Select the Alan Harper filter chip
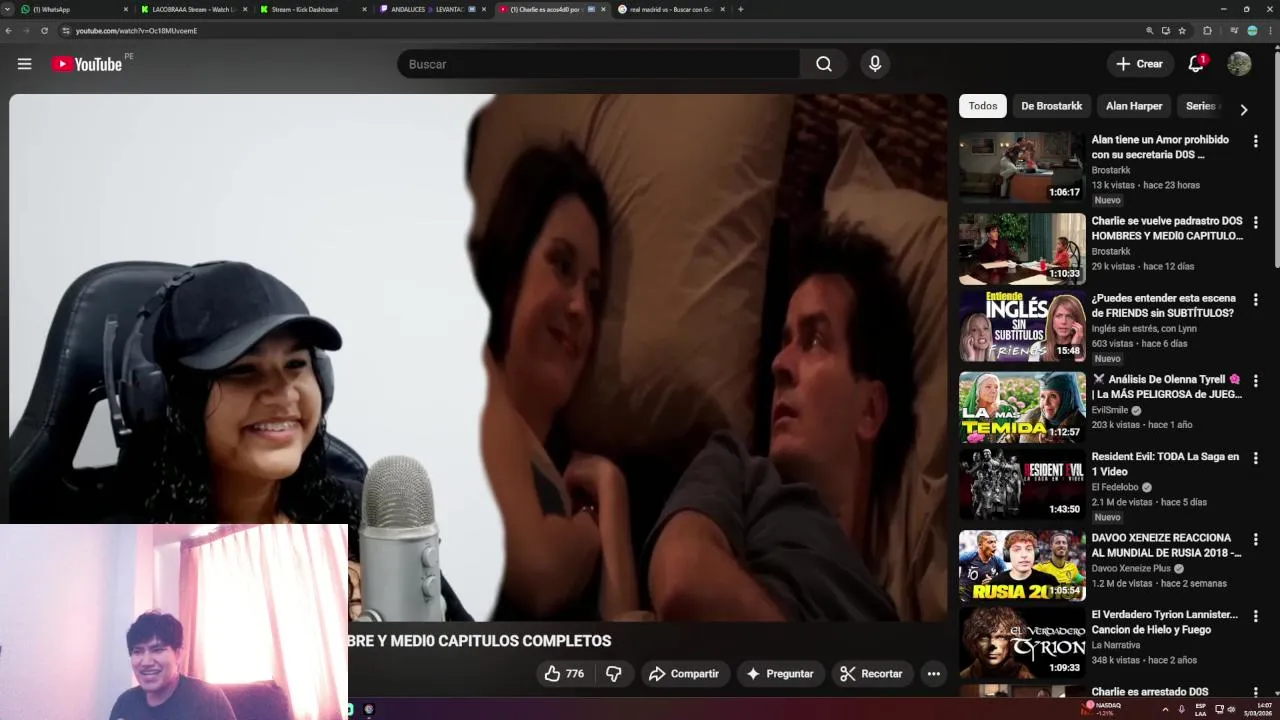The width and height of the screenshot is (1280, 720). pyautogui.click(x=1134, y=106)
